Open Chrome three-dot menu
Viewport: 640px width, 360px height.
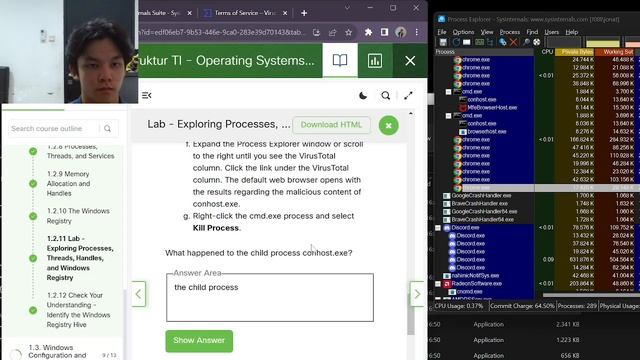[x=416, y=32]
